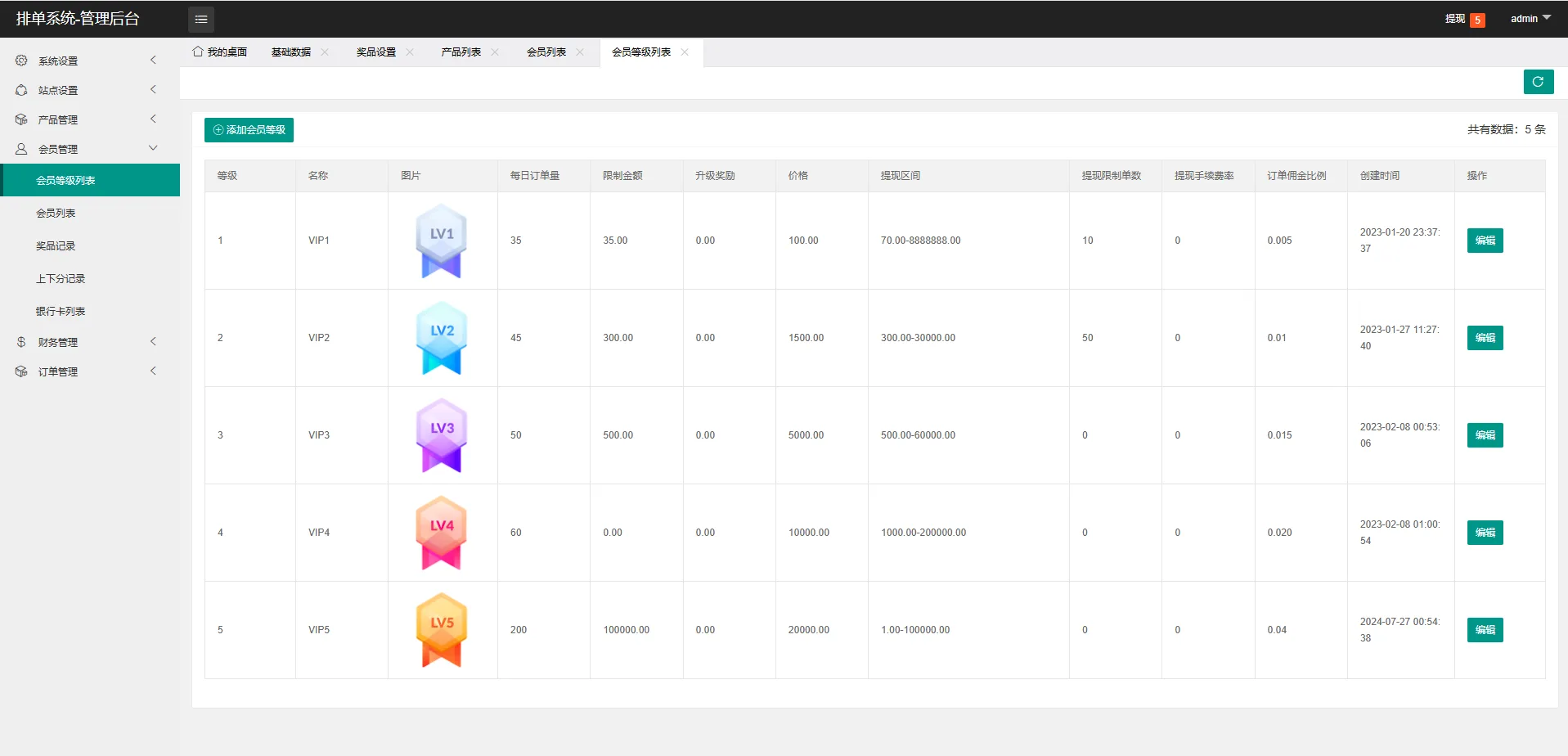Switch to the 会员列表 tab
Viewport: 1568px width, 756px height.
point(546,52)
